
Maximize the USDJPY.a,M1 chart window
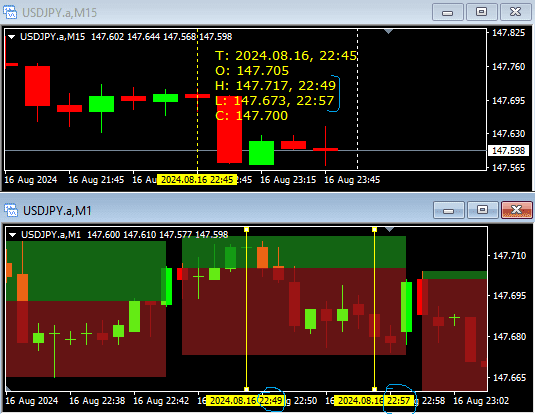click(x=482, y=210)
